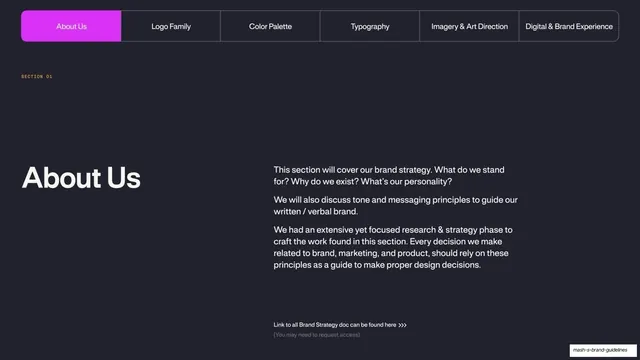
Task: Click the '(You may need to request access)' note
Action: [x=317, y=335]
